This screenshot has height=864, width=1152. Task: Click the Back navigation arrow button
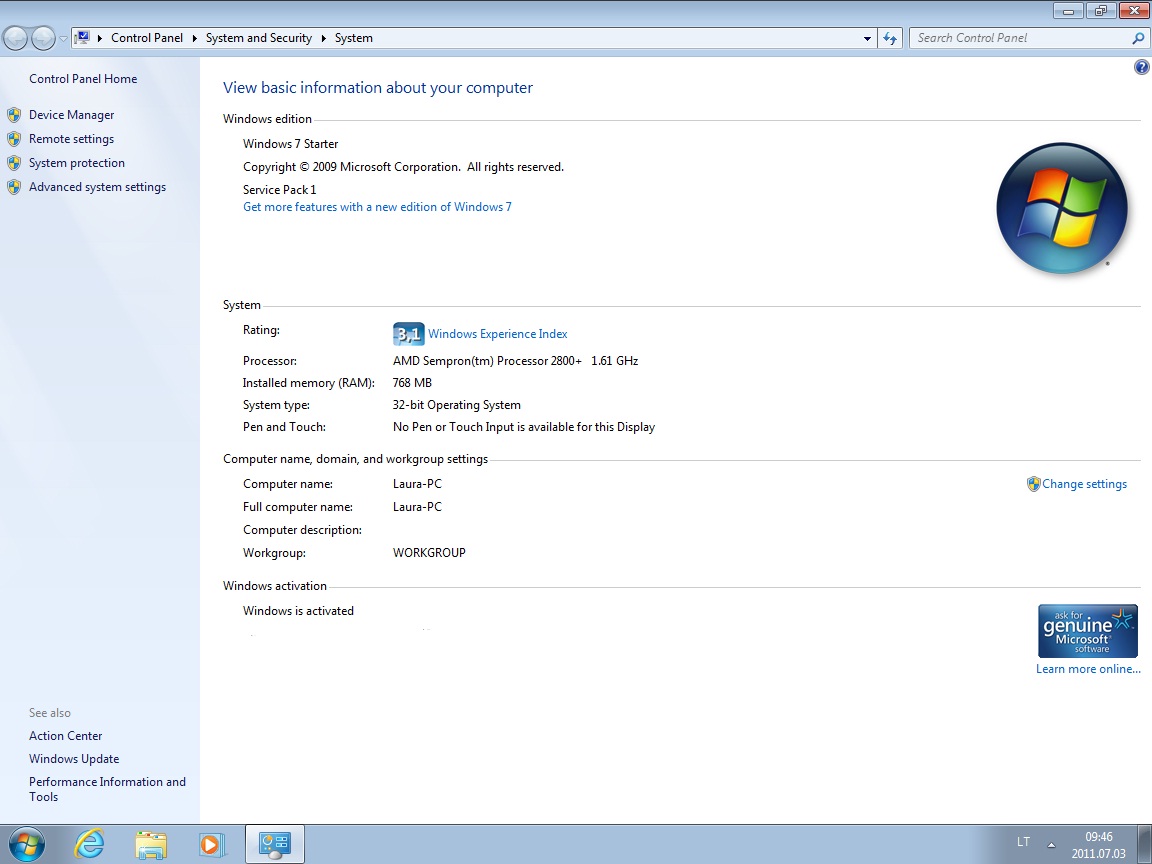coord(15,38)
